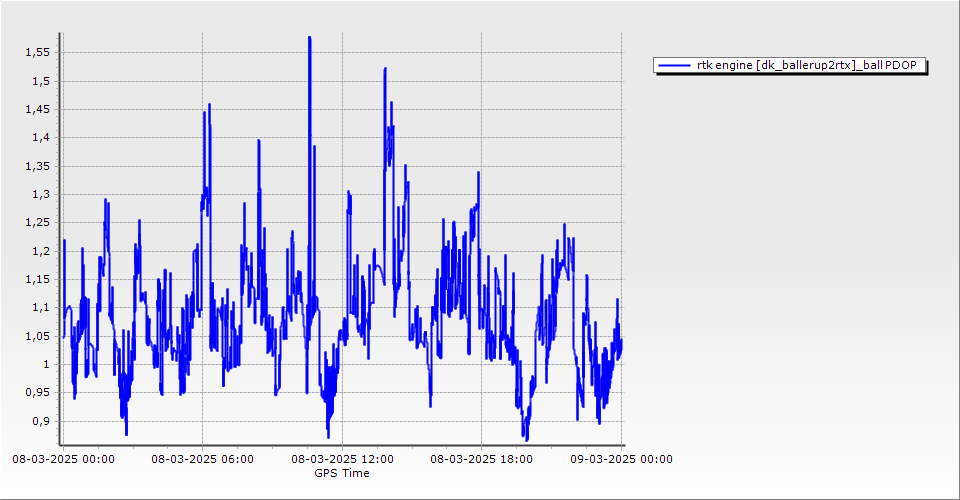Image resolution: width=960 pixels, height=500 pixels.
Task: Click y-axis value '1,55'
Action: coord(37,53)
